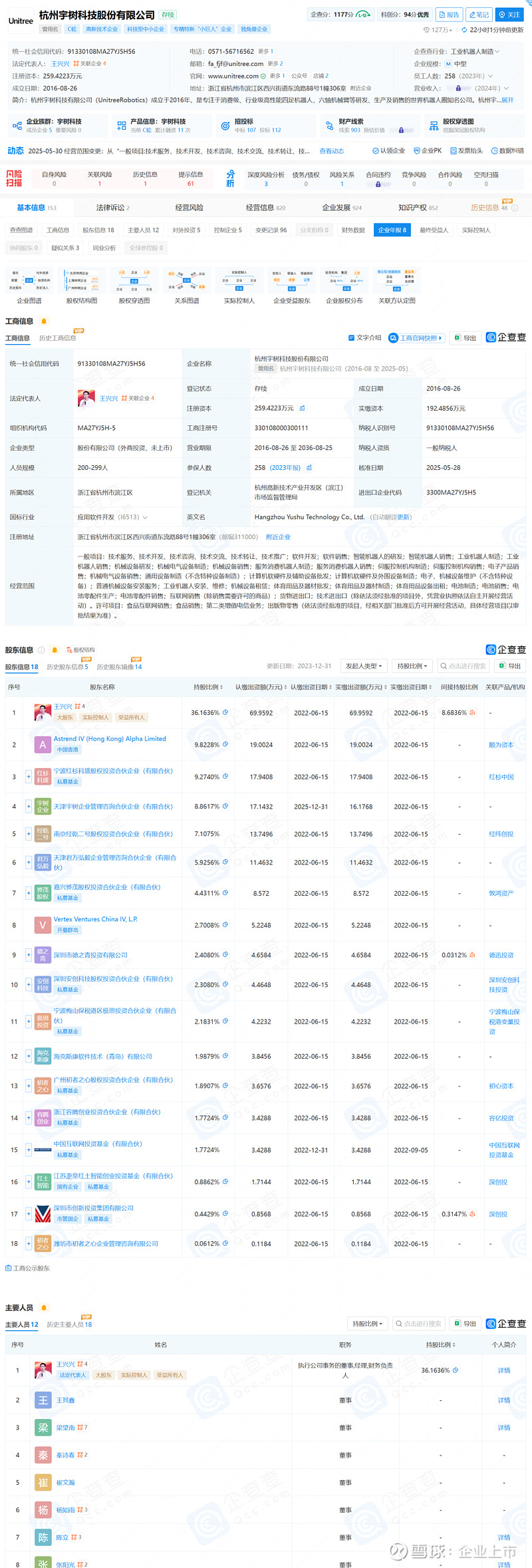Screen dimensions: 532x1568
Task: Click 数据纠错 data correction icon
Action: pos(507,151)
